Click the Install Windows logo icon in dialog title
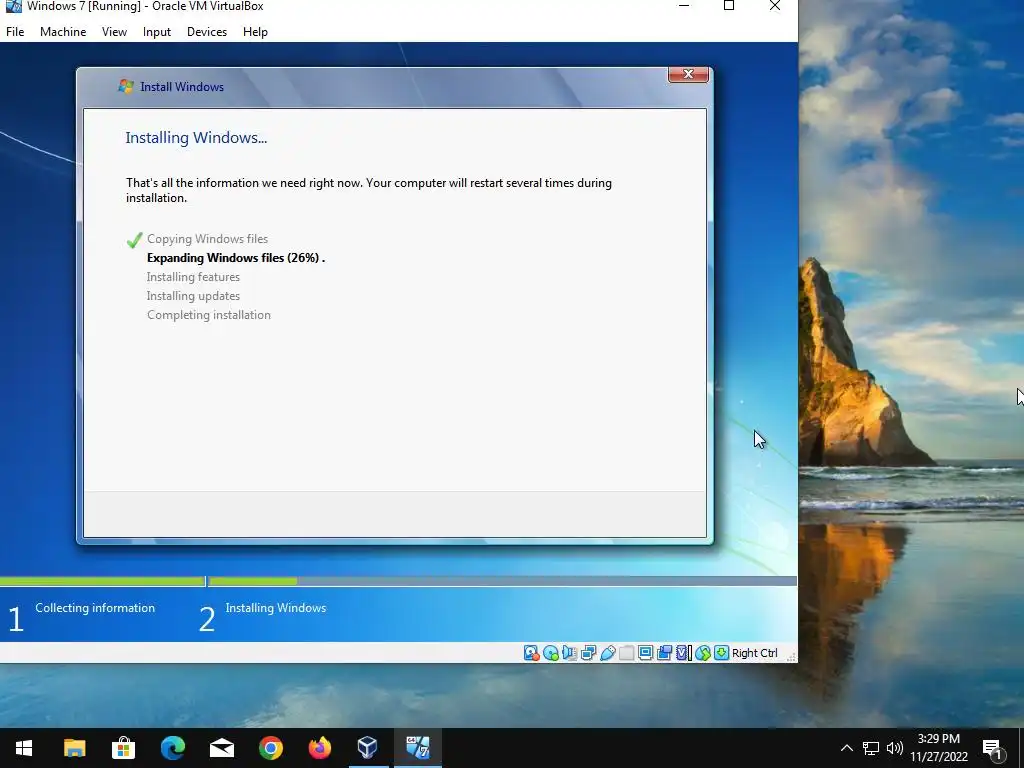This screenshot has width=1024, height=768. click(x=125, y=86)
